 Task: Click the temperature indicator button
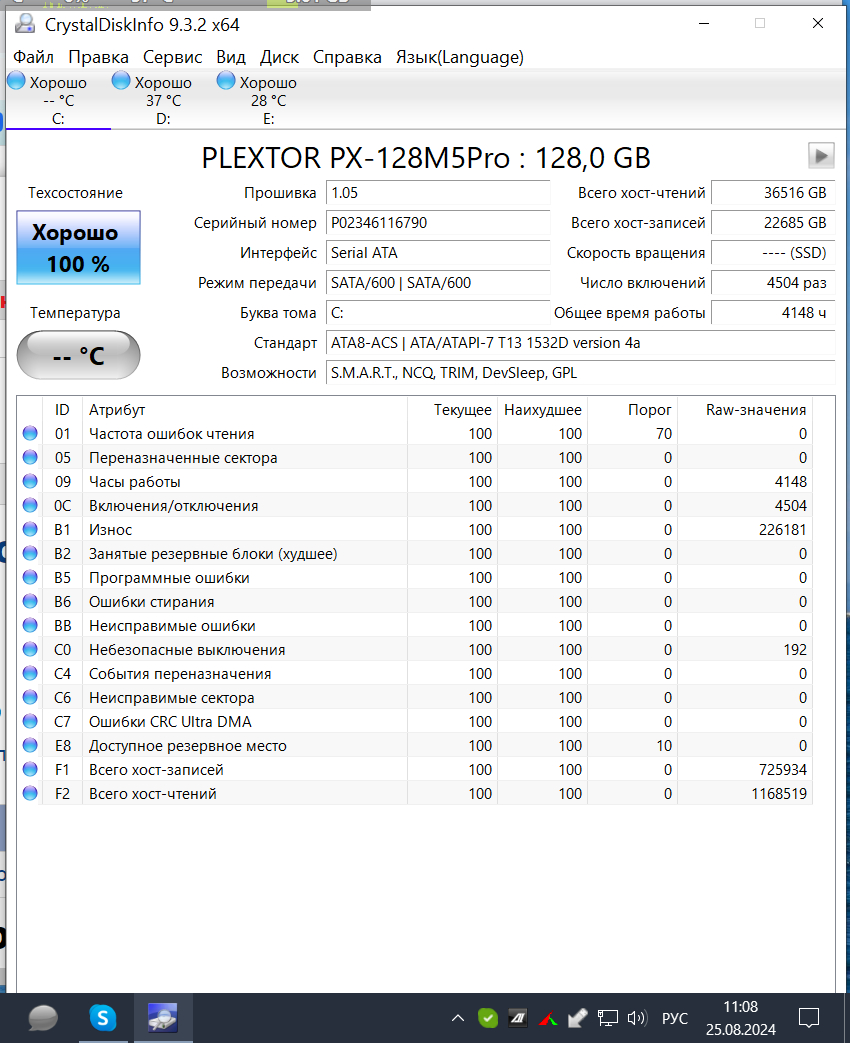pyautogui.click(x=78, y=355)
